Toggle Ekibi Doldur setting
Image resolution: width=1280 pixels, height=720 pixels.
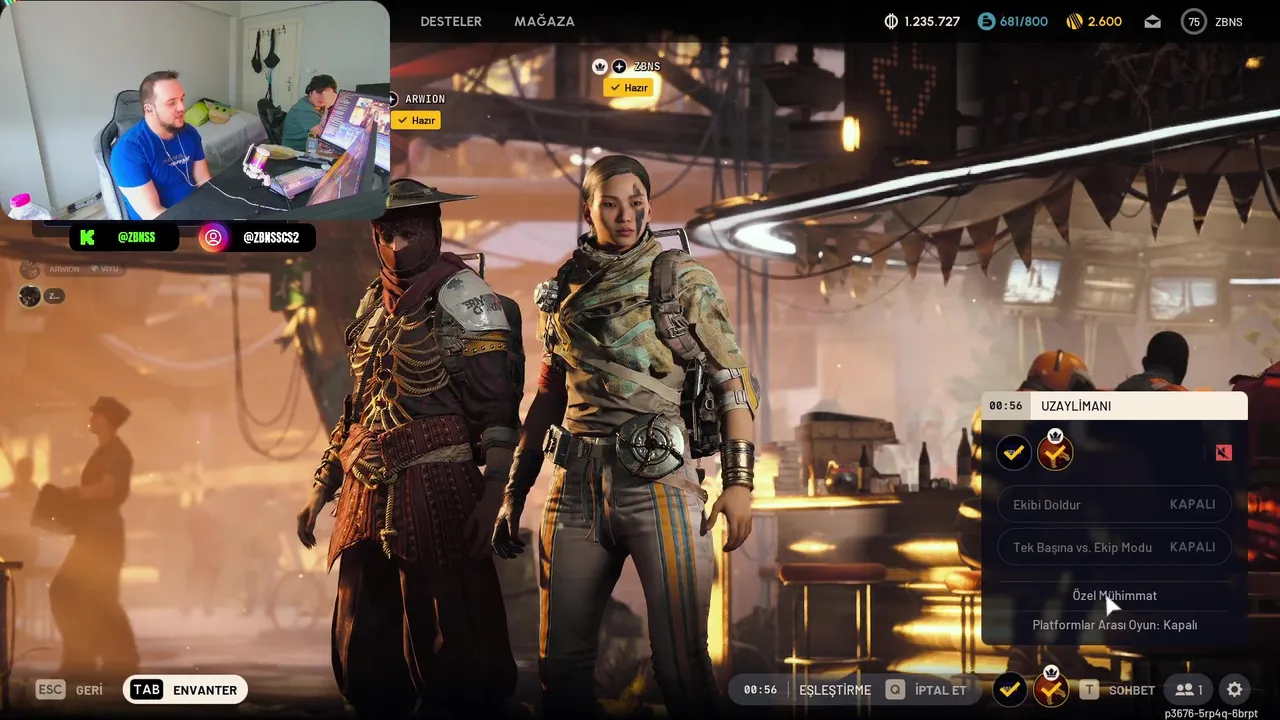tap(1114, 504)
